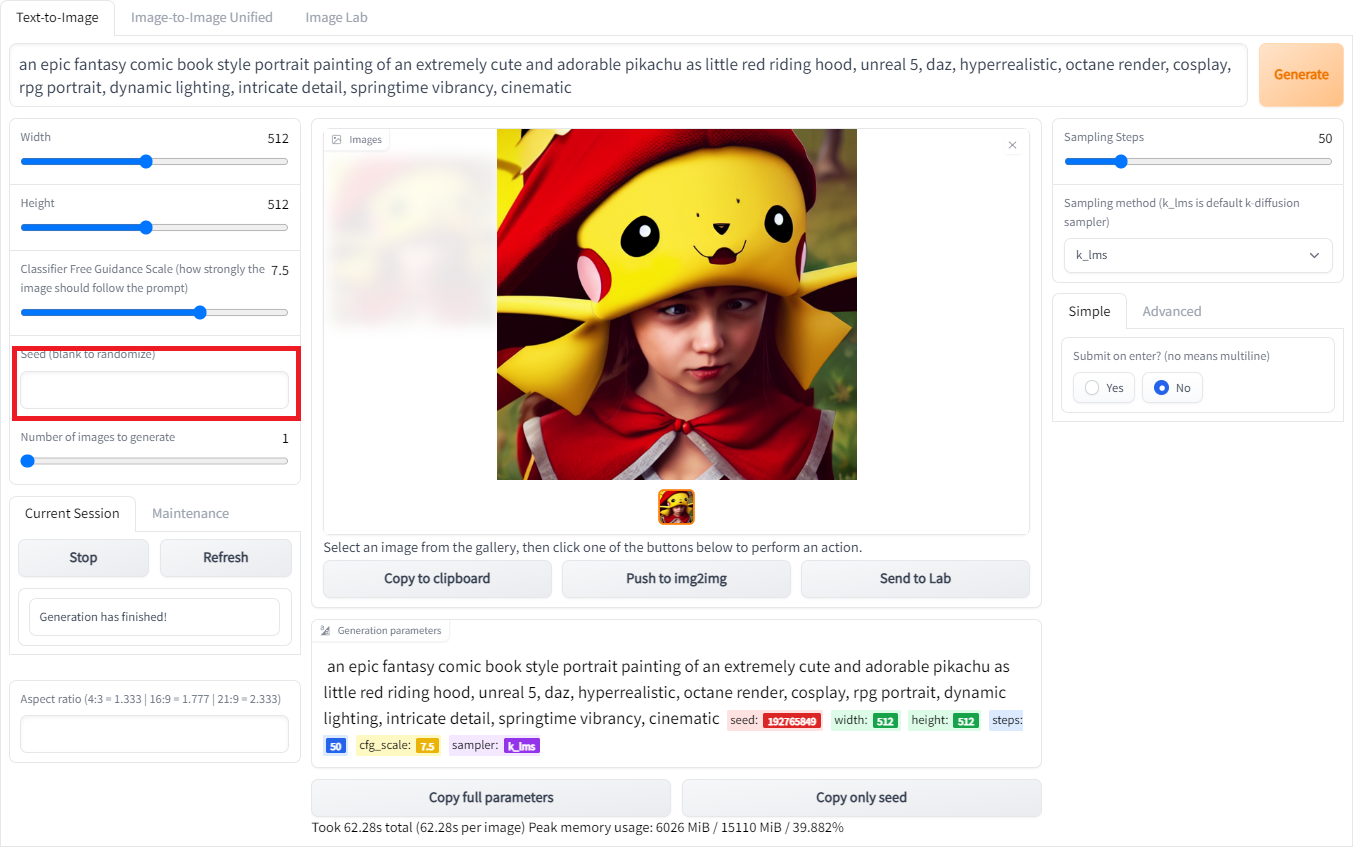Click the Stop button

point(83,558)
